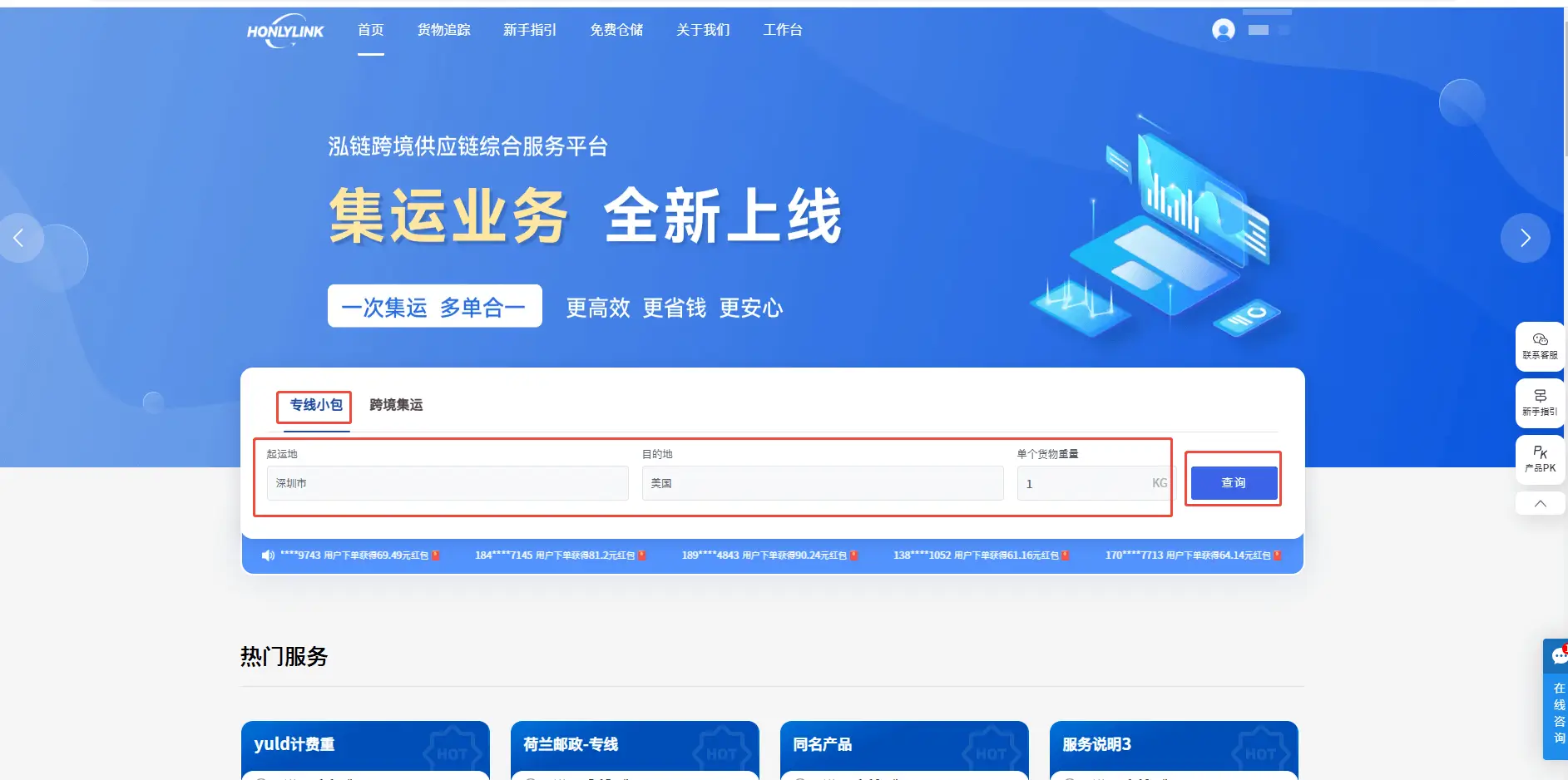Open 货物追踪 in the navigation
This screenshot has height=780, width=1568.
pos(443,30)
